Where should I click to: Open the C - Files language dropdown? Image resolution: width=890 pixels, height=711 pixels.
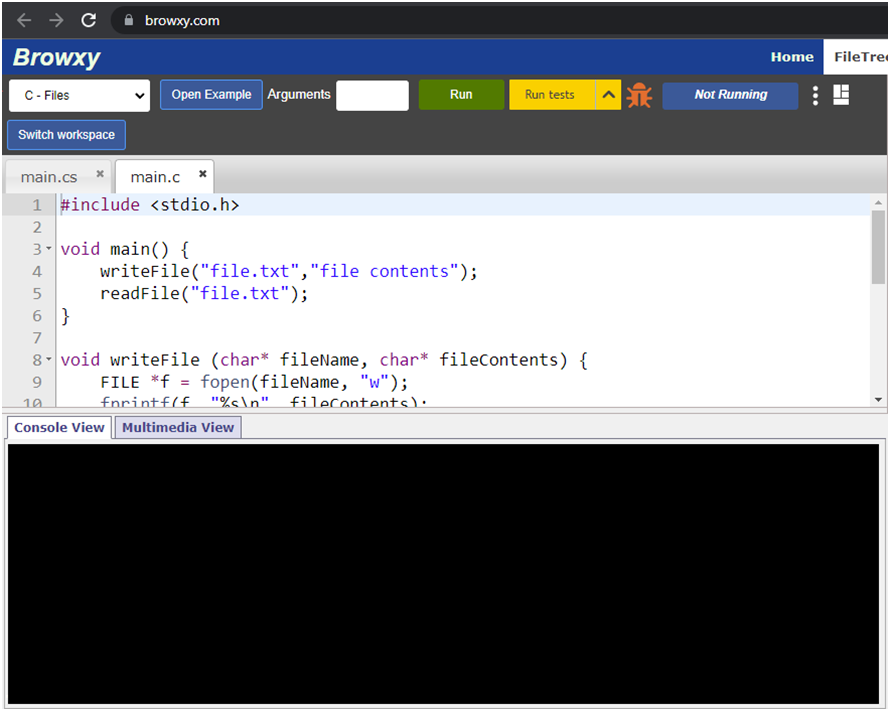click(x=79, y=96)
